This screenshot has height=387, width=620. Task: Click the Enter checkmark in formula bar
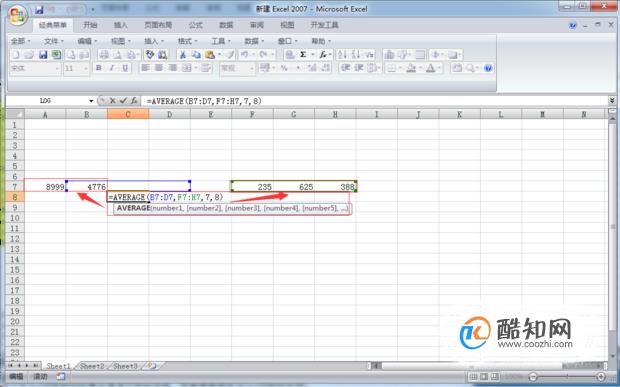tap(123, 101)
